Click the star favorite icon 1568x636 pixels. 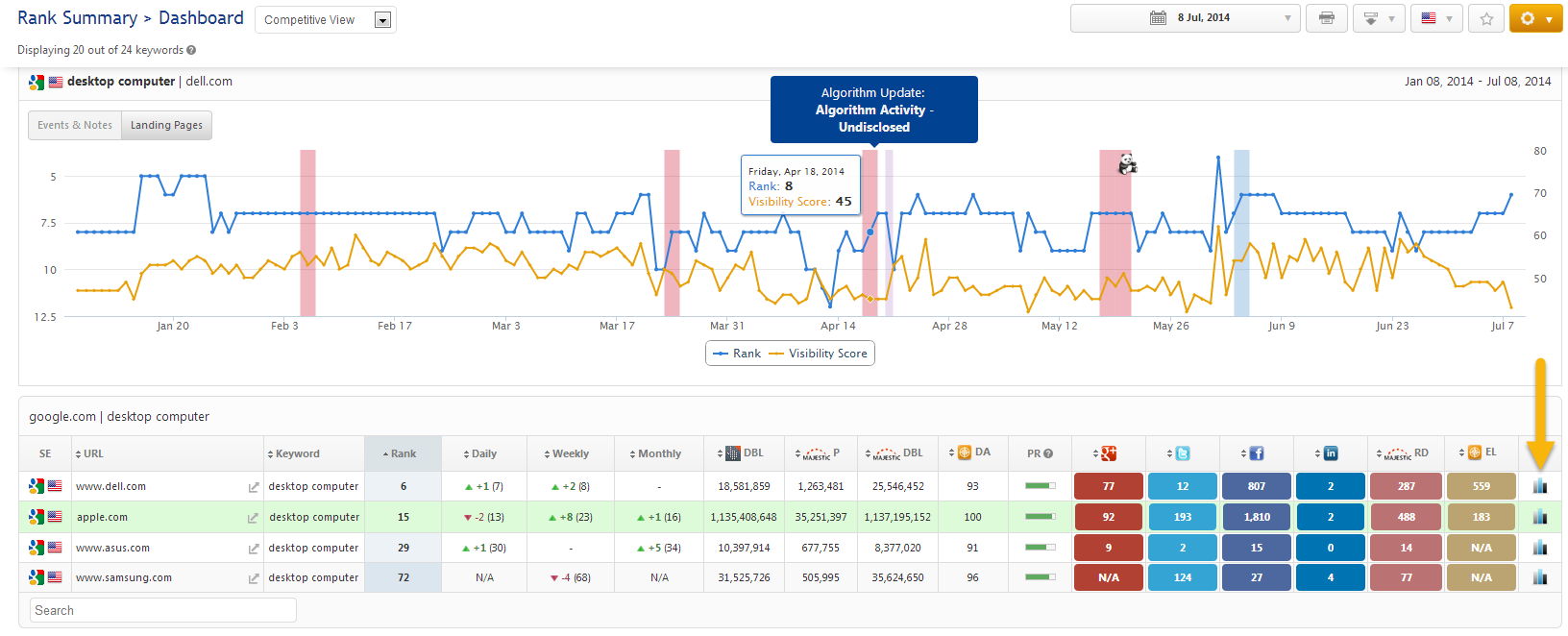click(1486, 18)
